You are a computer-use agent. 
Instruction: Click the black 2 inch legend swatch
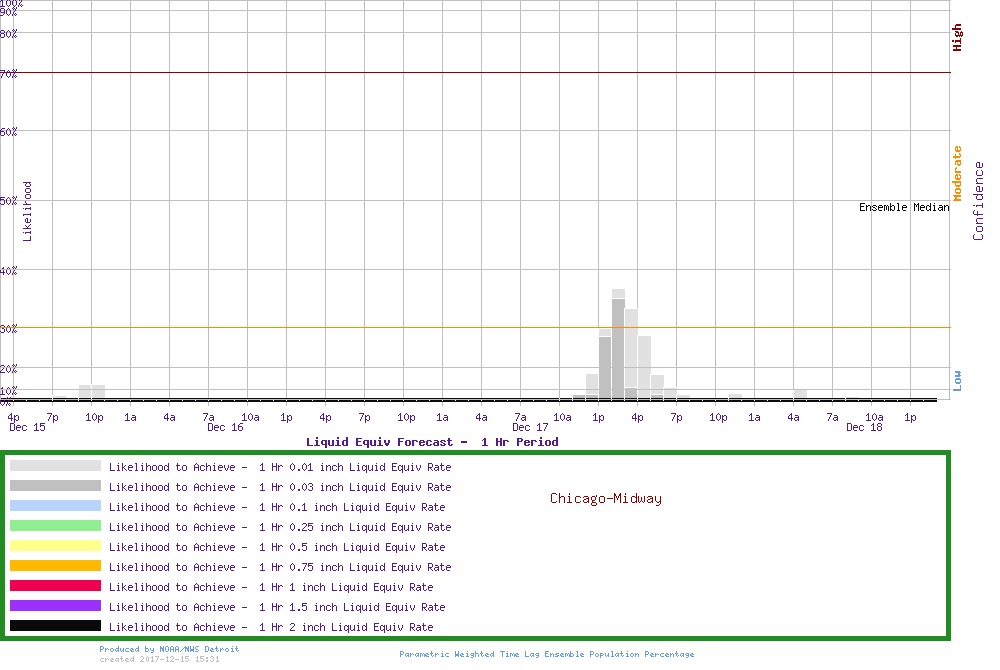55,626
